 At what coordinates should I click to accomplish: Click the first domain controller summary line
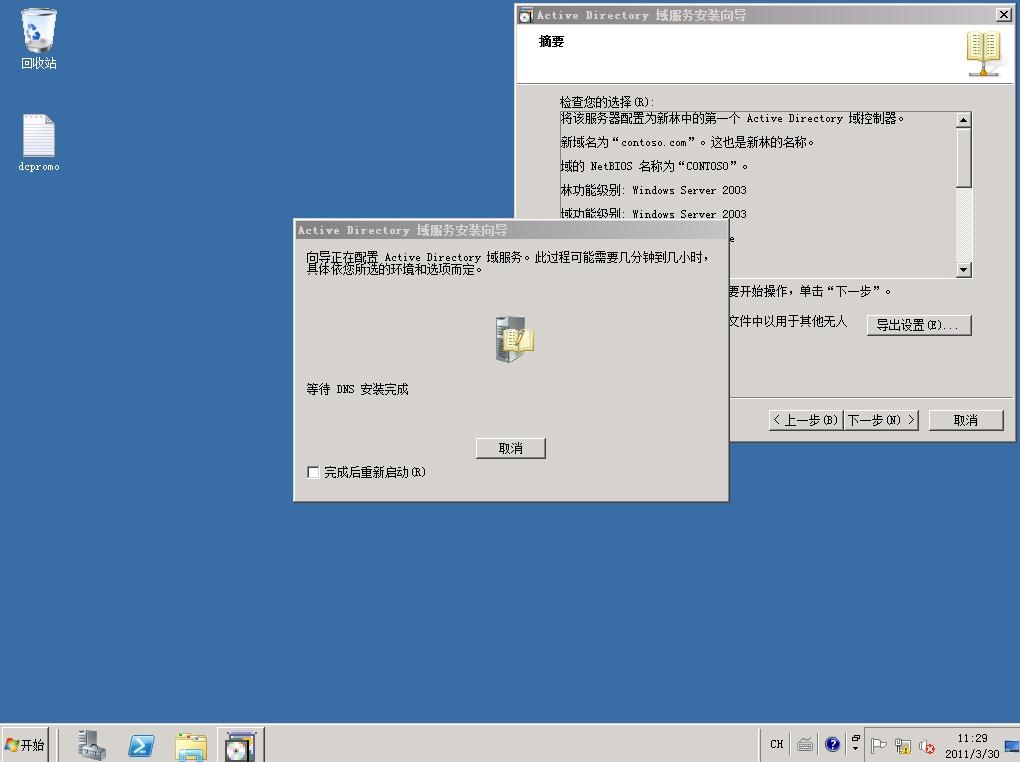point(732,118)
